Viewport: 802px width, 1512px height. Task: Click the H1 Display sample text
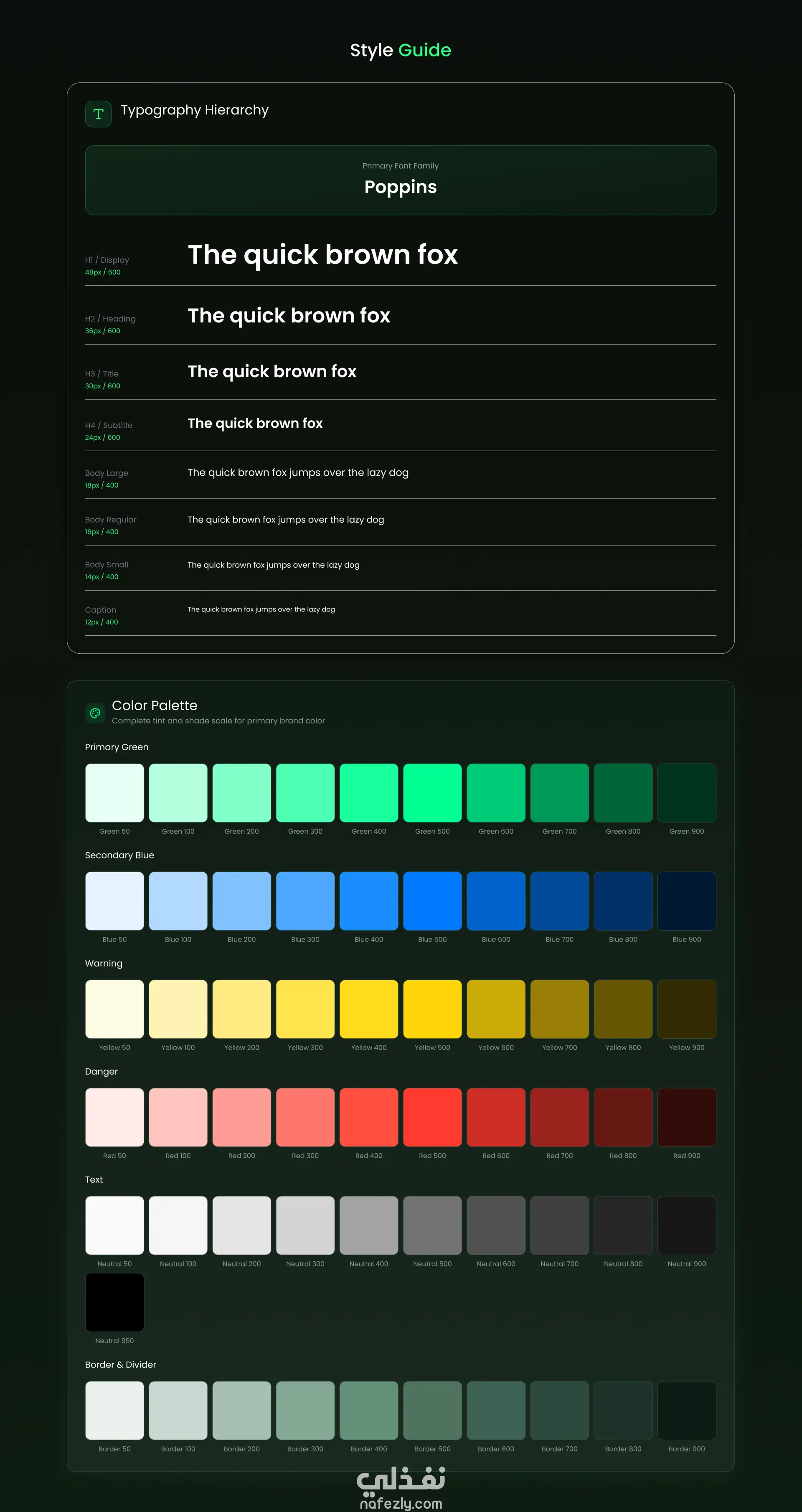click(322, 255)
